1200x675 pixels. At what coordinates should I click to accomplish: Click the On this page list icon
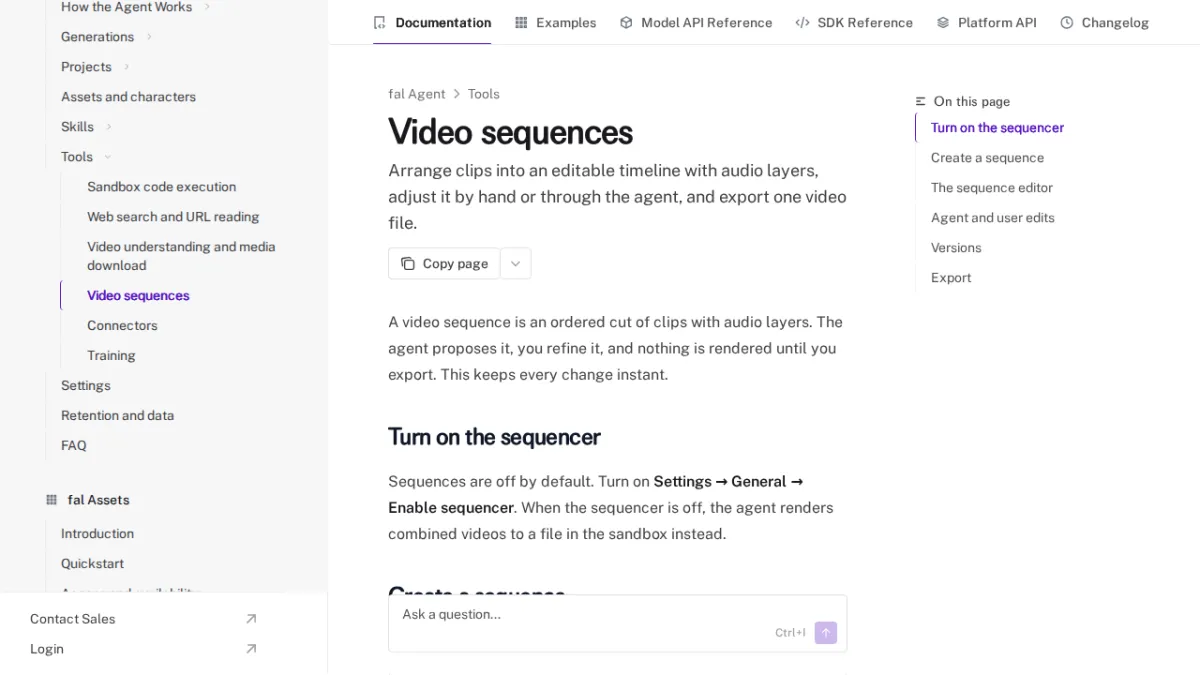coord(921,102)
